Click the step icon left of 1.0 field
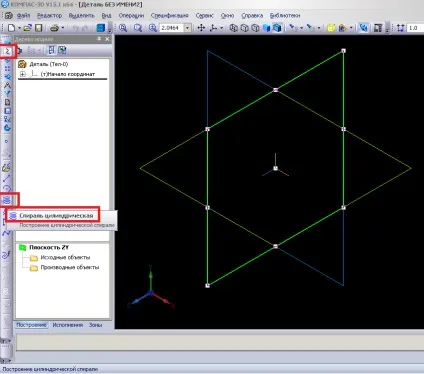This screenshot has height=374, width=424. click(x=400, y=28)
